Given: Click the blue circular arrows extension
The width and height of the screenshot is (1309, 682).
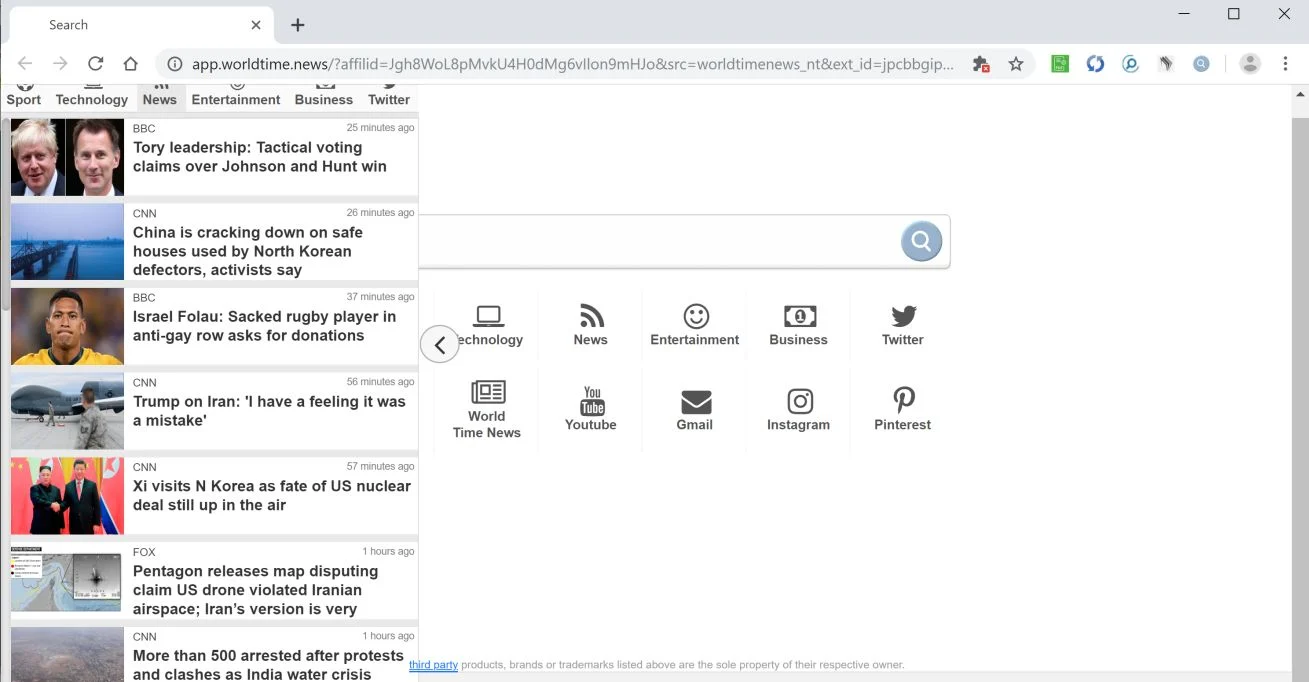Looking at the screenshot, I should click(1095, 64).
